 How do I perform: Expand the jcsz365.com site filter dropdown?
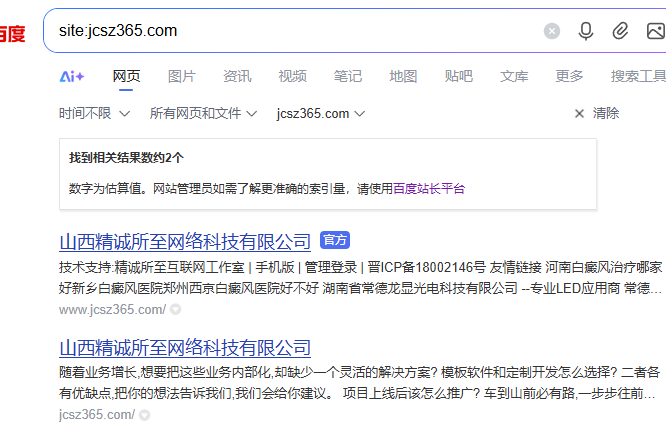(x=321, y=113)
